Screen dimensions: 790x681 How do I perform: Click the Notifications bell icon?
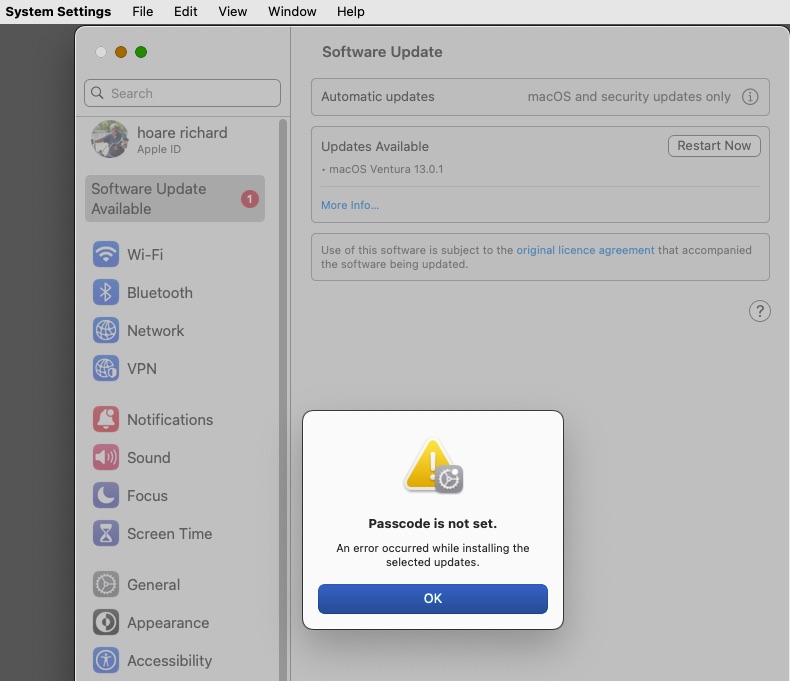[106, 419]
